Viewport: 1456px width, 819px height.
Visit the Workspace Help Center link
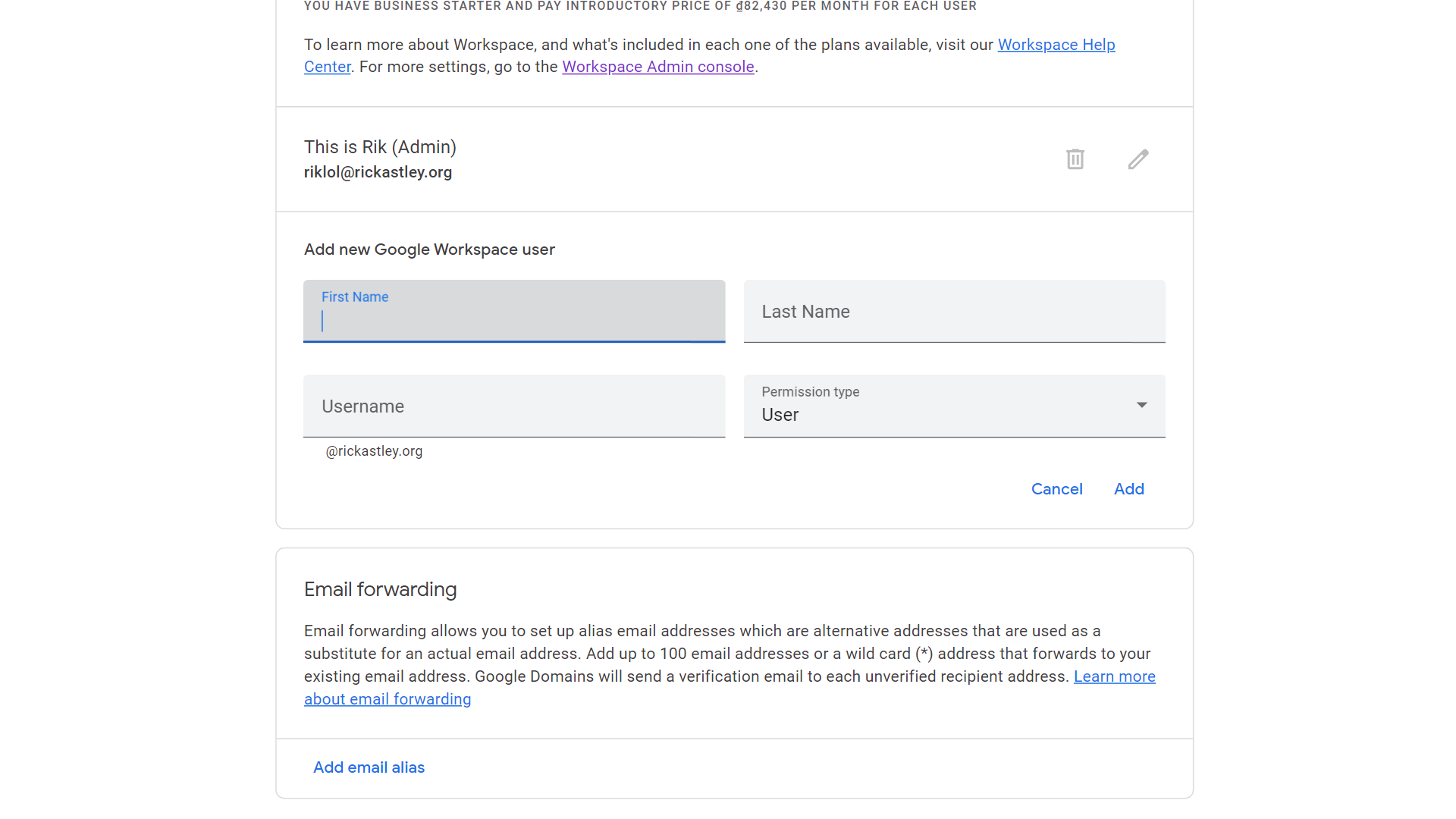click(x=1056, y=45)
